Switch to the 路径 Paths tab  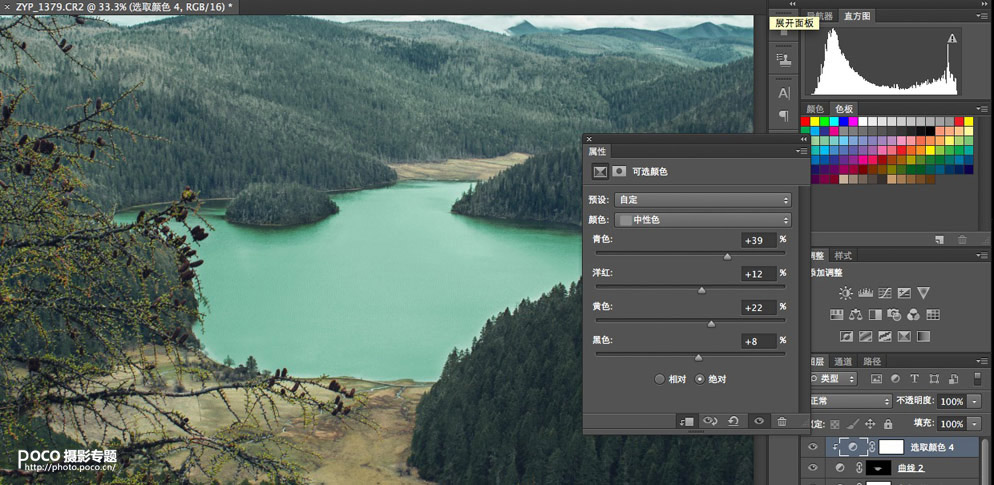(872, 361)
